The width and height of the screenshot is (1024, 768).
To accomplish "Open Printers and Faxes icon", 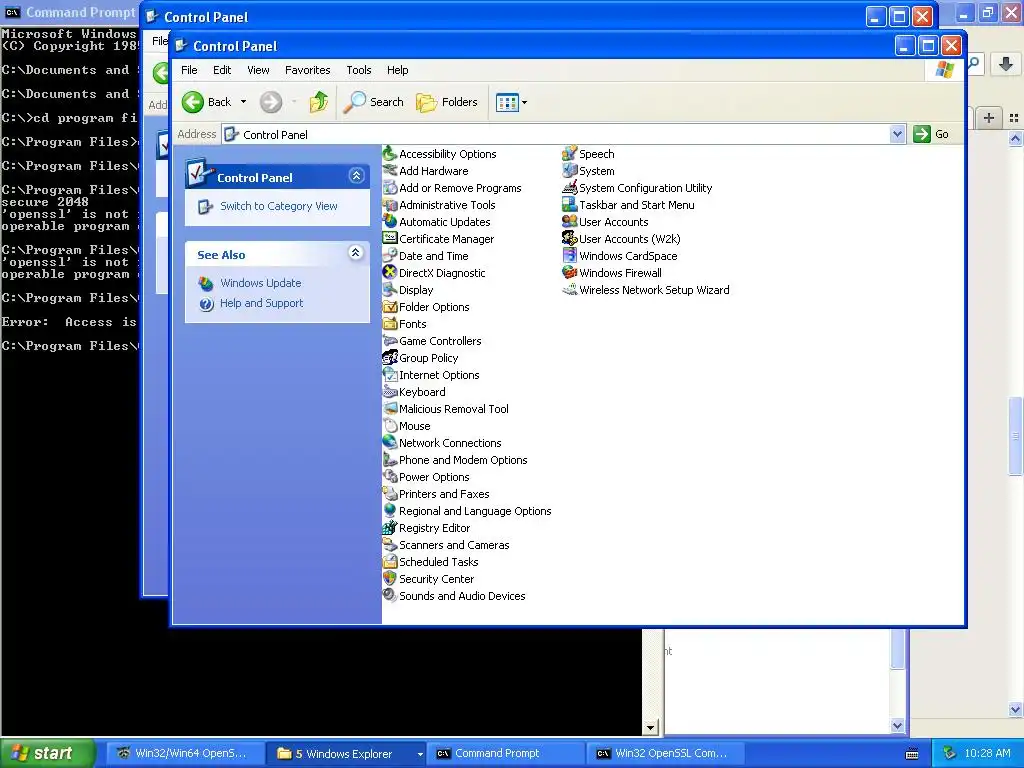I will click(x=390, y=493).
